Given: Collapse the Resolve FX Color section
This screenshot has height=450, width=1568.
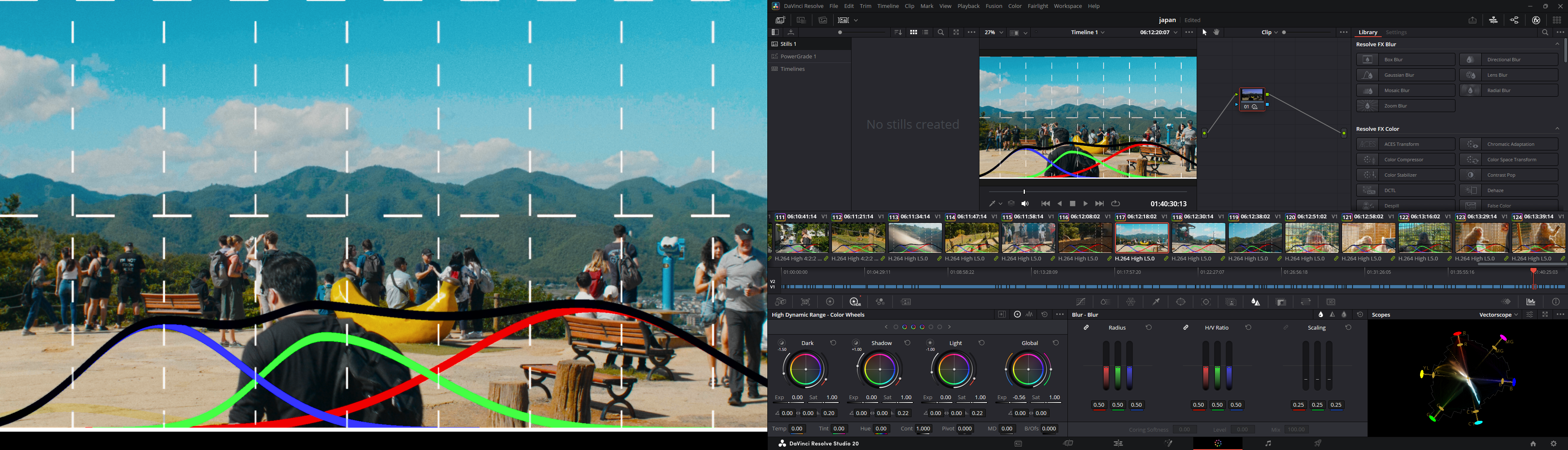Looking at the screenshot, I should point(1557,129).
